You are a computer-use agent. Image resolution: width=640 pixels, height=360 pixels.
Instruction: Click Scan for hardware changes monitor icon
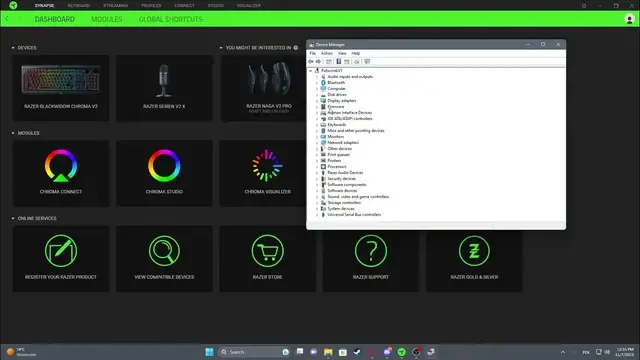[x=367, y=62]
